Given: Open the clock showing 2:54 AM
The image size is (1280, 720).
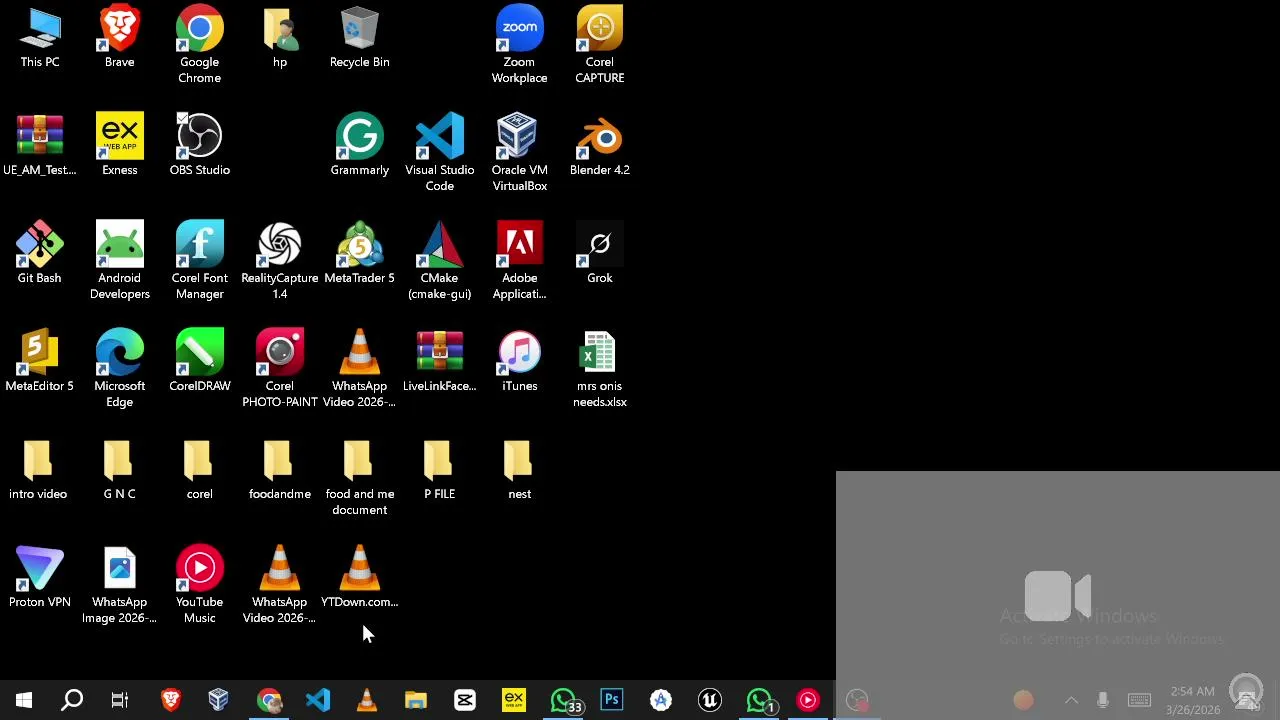Looking at the screenshot, I should tap(1192, 700).
